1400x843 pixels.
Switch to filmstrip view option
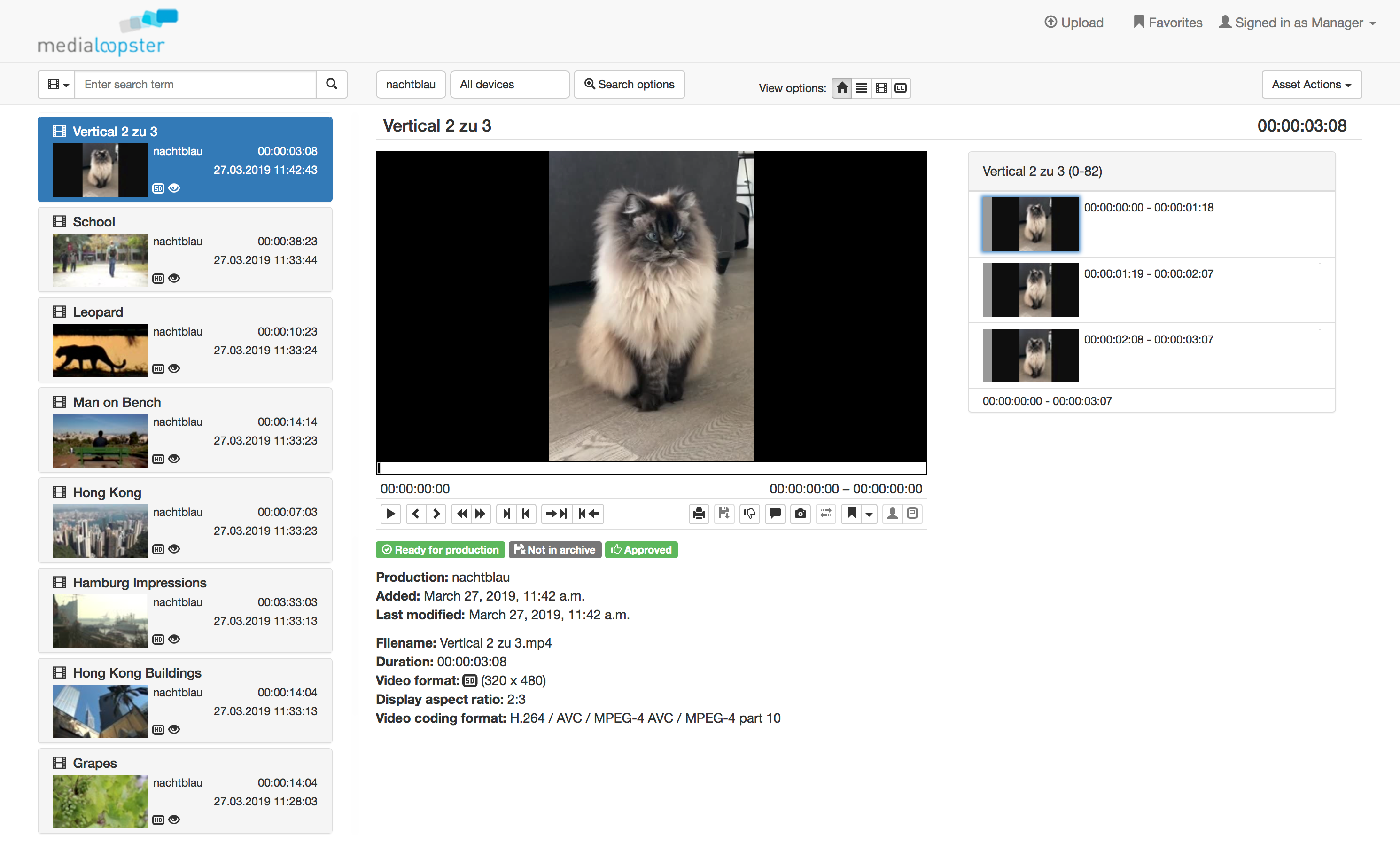881,88
